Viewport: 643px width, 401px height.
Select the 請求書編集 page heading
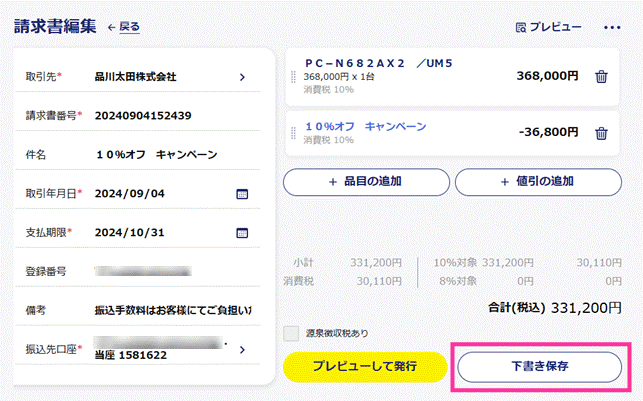pyautogui.click(x=55, y=27)
